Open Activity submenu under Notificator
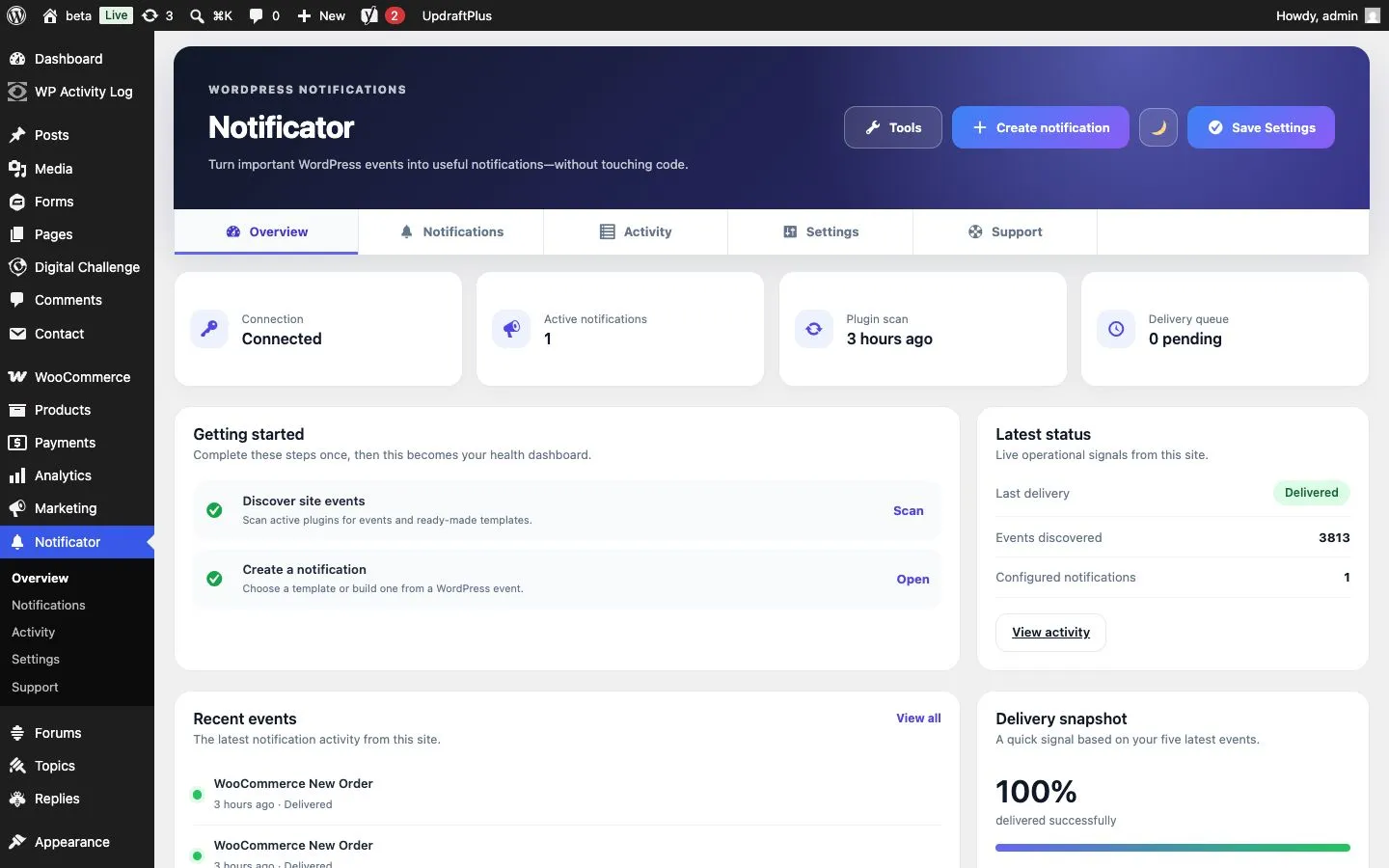 pyautogui.click(x=33, y=632)
